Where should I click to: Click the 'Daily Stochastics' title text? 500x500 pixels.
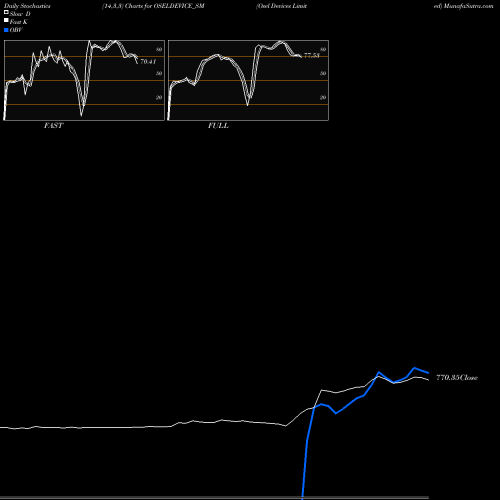27,6
